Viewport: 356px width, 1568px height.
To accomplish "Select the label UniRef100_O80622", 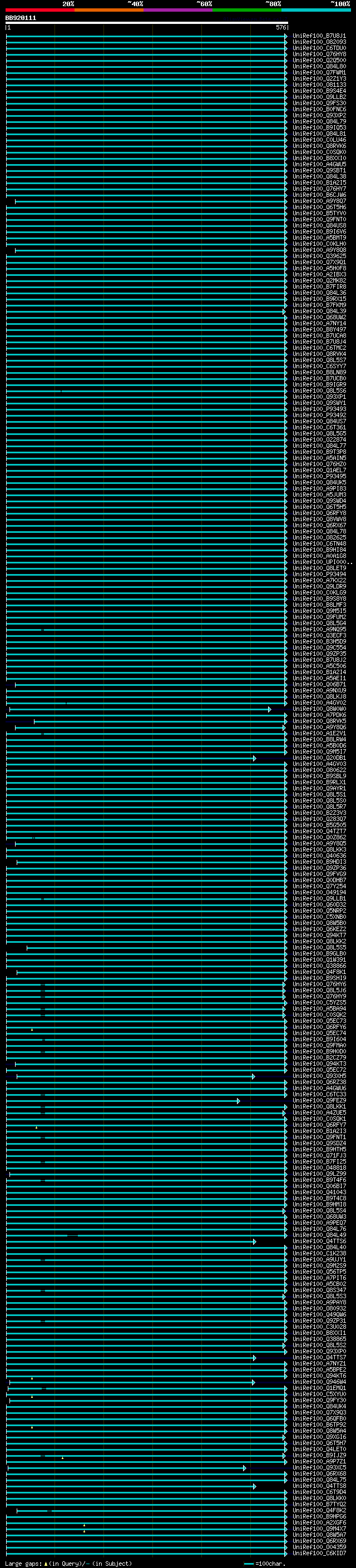I will tap(319, 770).
